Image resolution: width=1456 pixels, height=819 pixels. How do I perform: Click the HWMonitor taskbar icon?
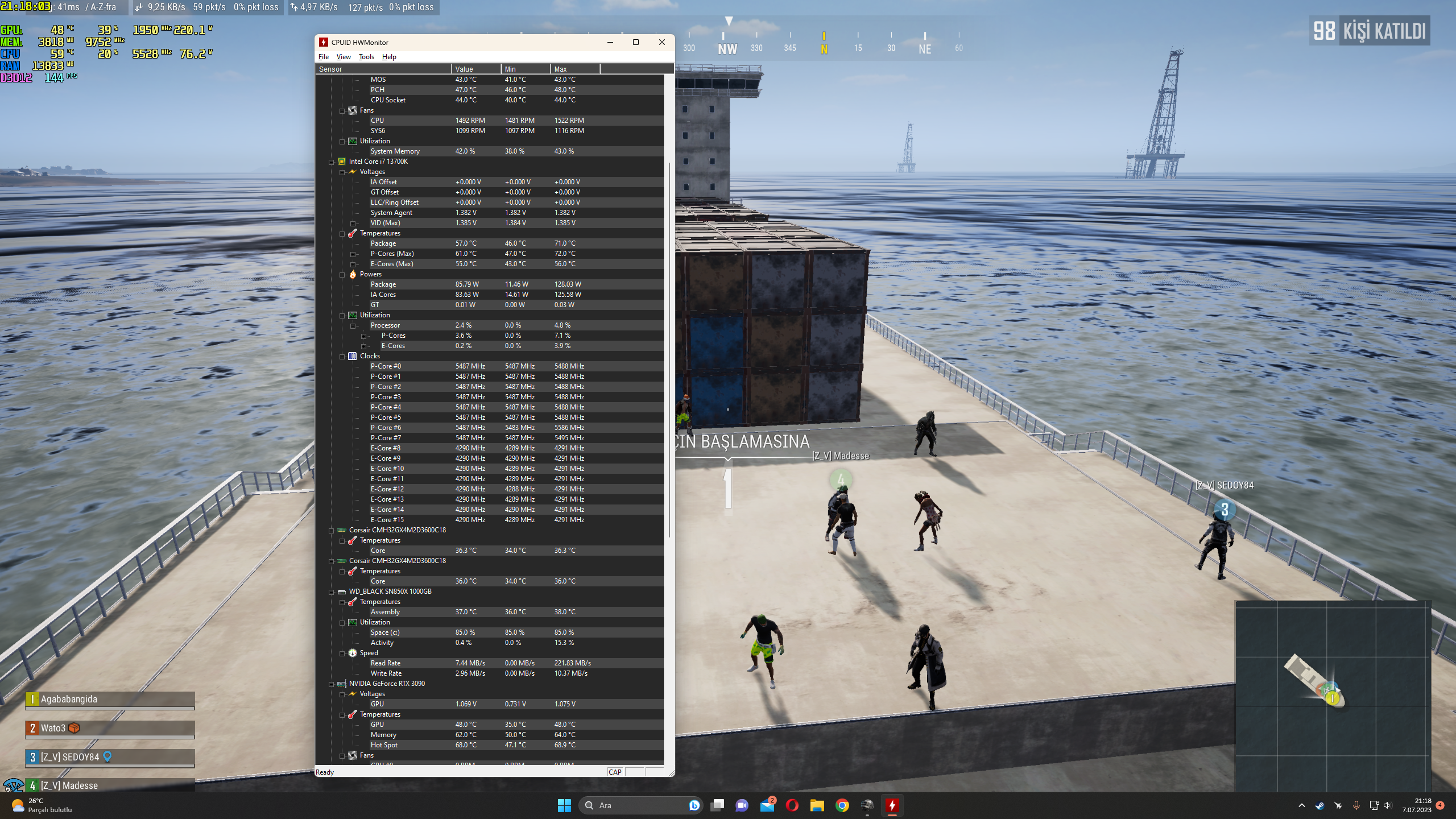click(x=892, y=805)
